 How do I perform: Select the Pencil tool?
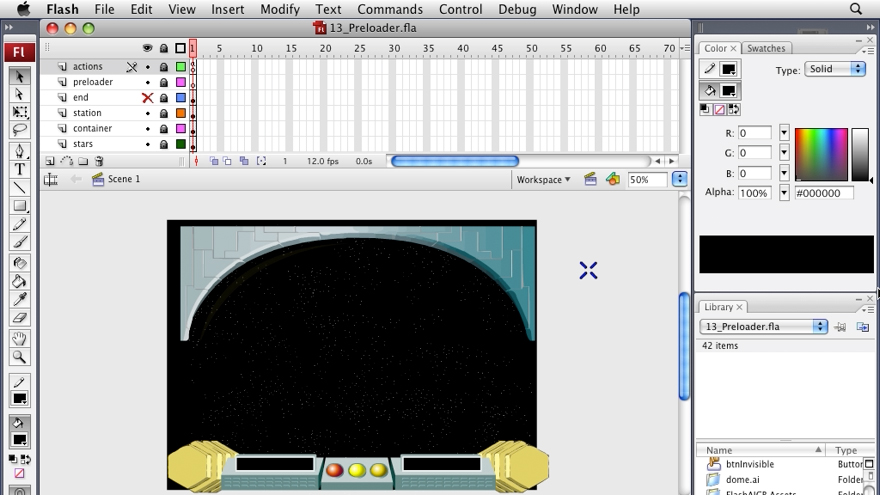point(20,224)
